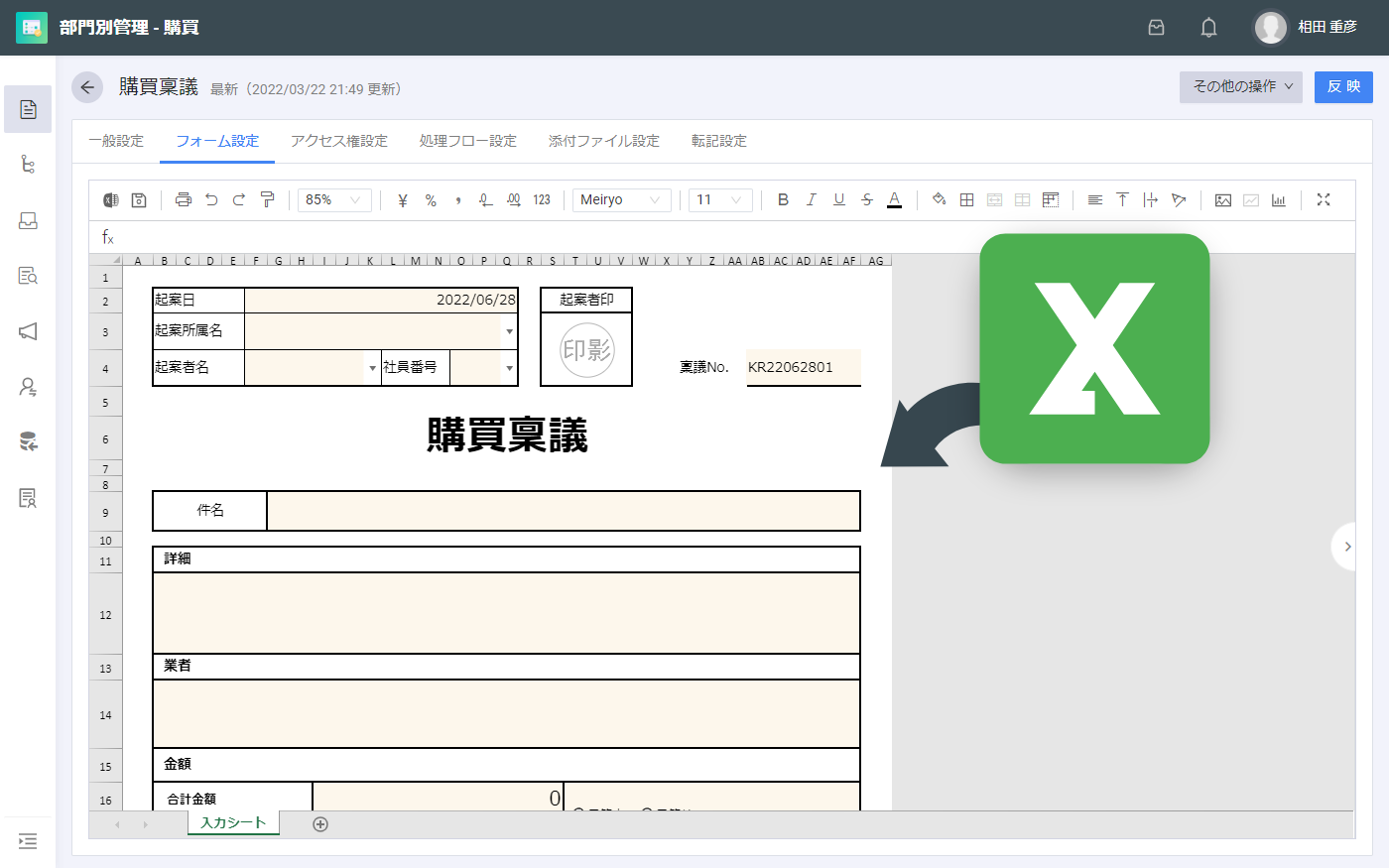Apply comma thousands separator format

tap(458, 199)
